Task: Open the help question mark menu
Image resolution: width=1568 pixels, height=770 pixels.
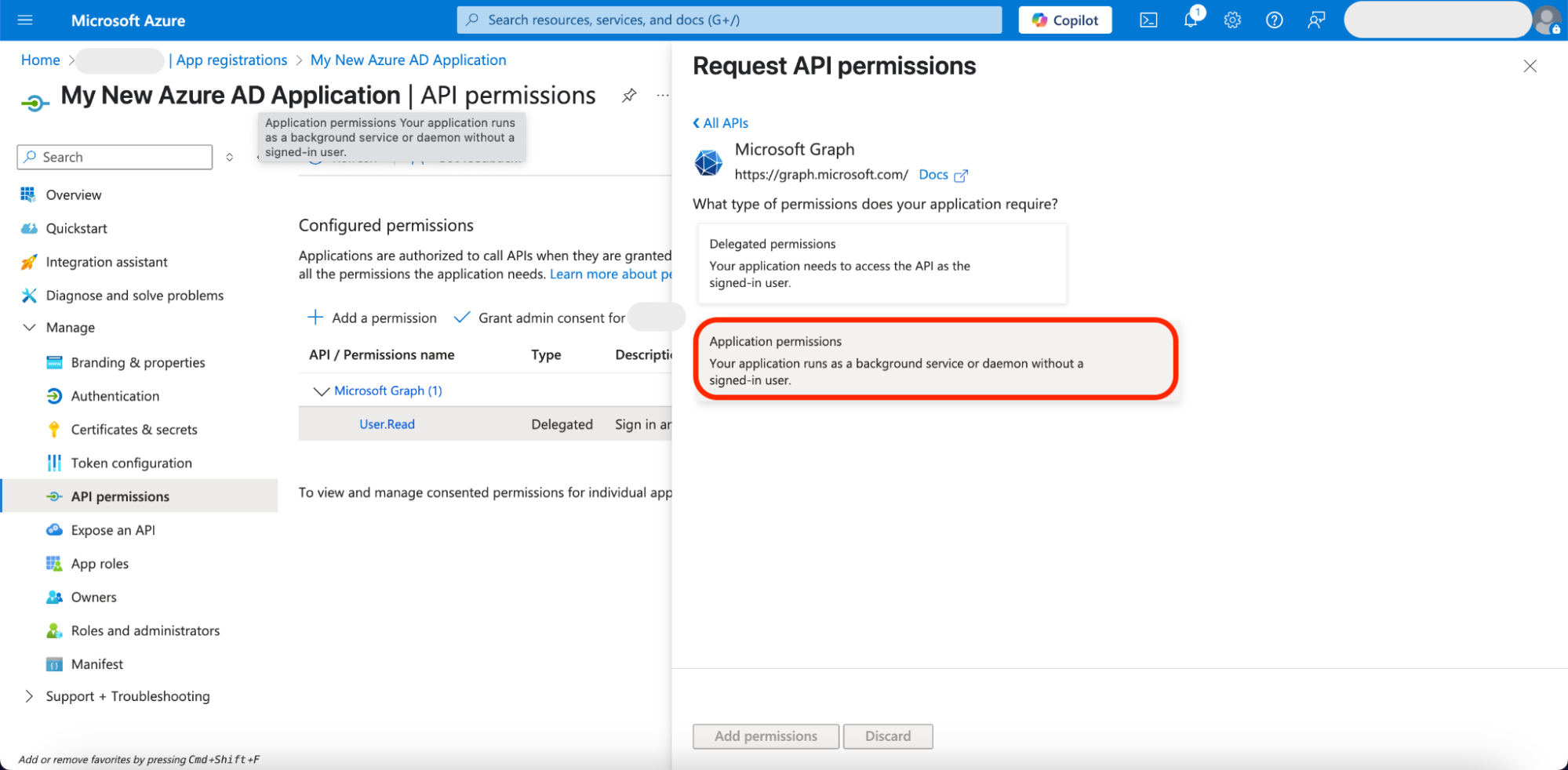Action: [x=1275, y=20]
